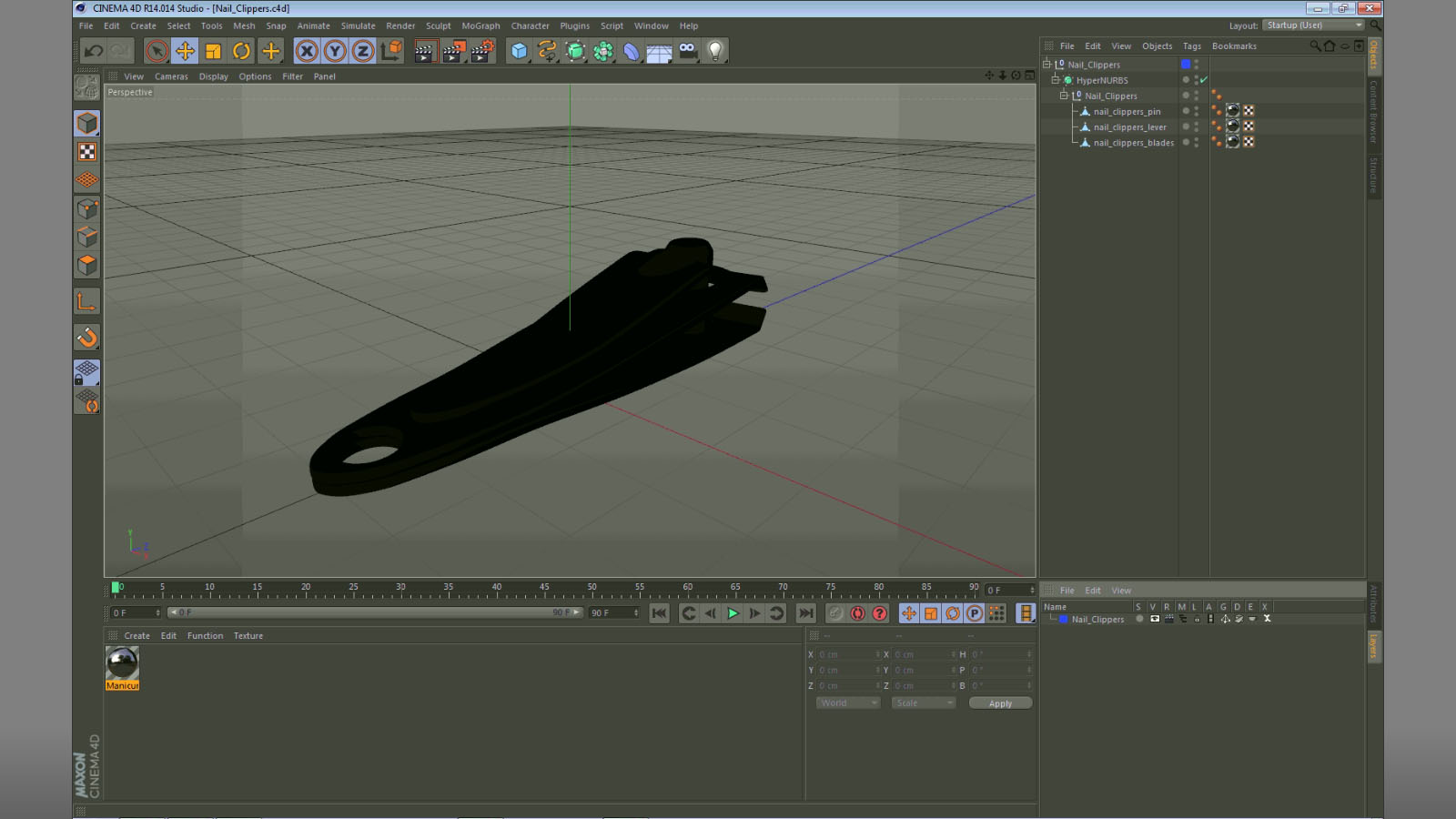
Task: Select nail_clippers_blades object
Action: (1134, 143)
